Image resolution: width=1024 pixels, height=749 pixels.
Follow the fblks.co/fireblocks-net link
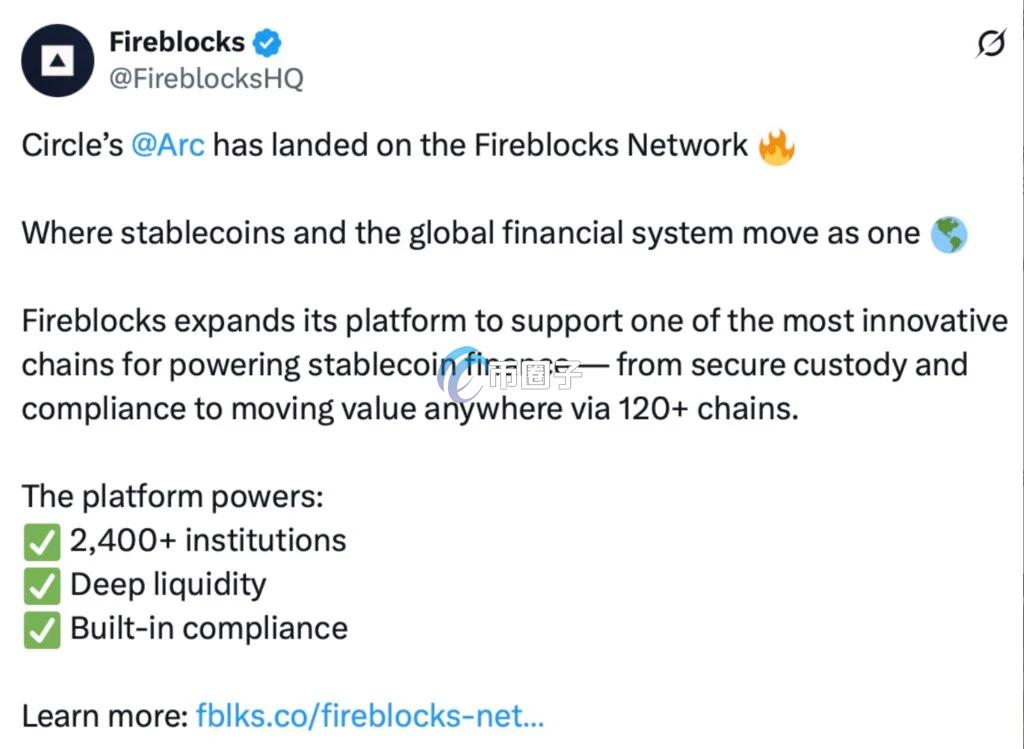point(370,716)
